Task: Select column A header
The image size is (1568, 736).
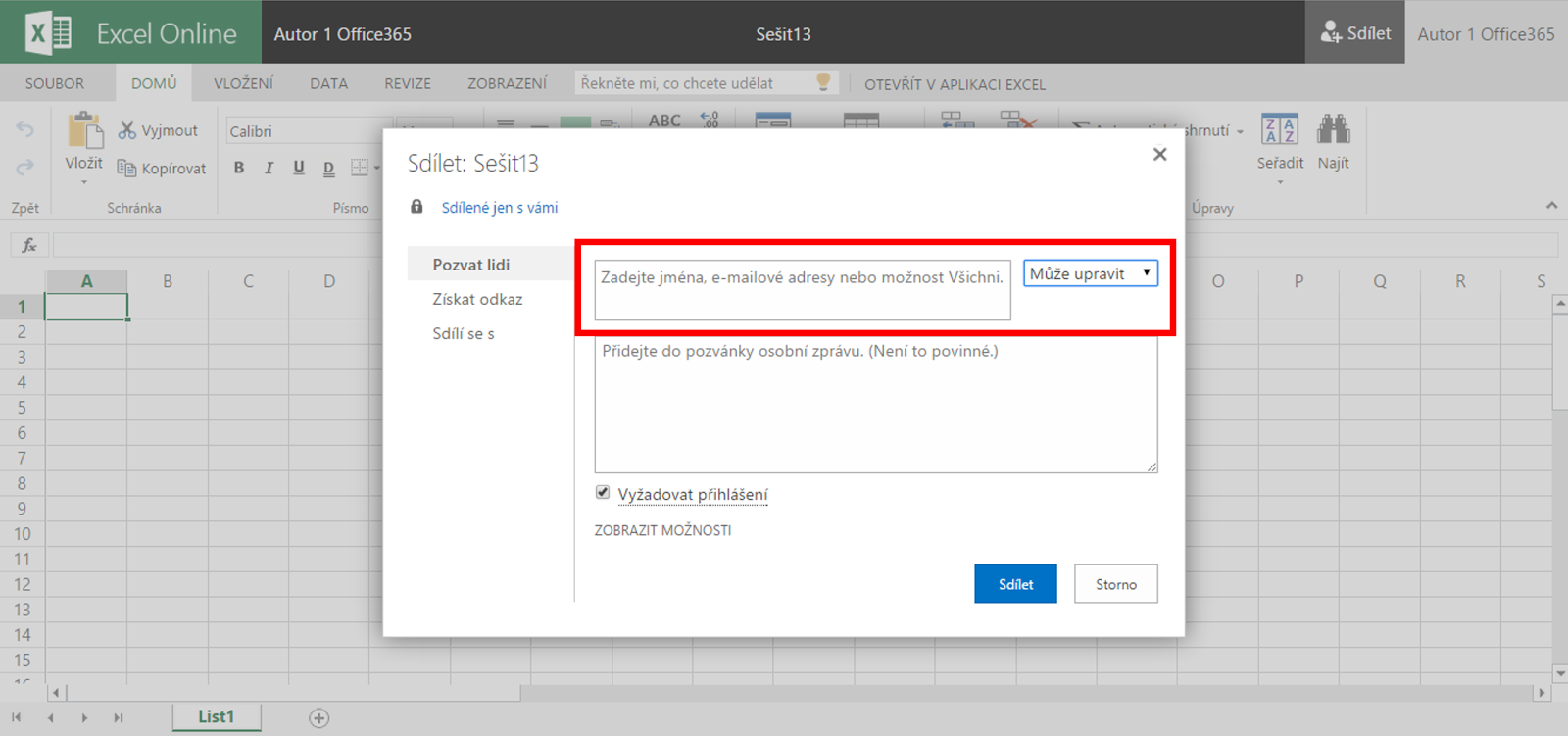Action: tap(86, 281)
